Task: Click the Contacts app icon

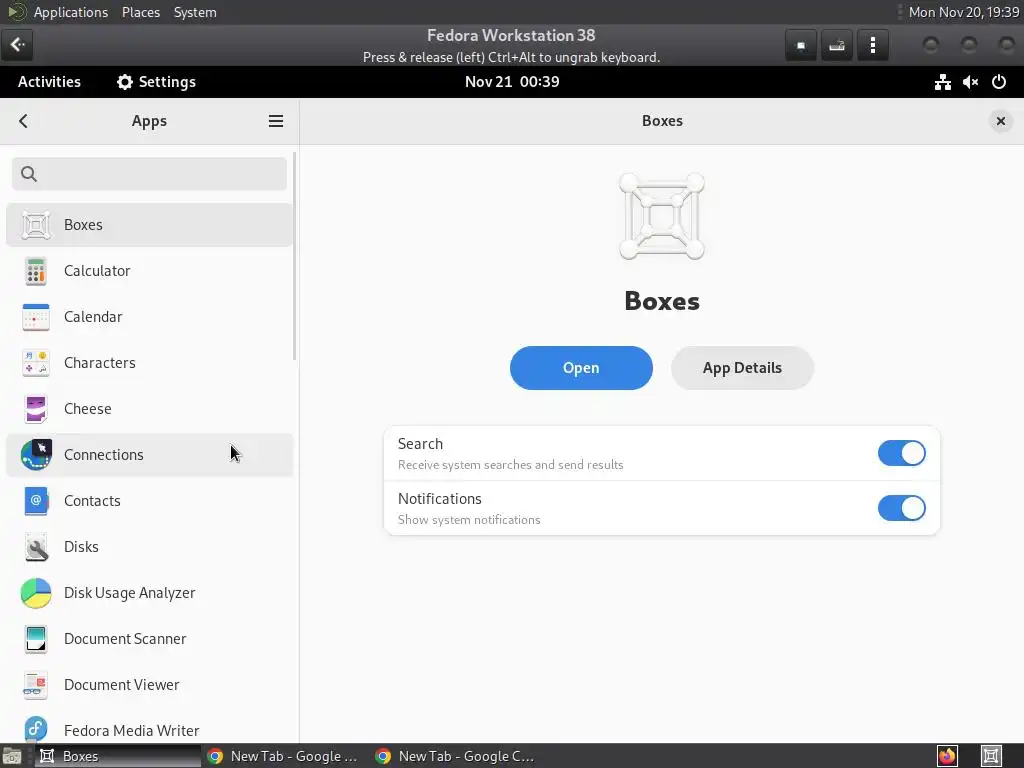Action: click(35, 501)
